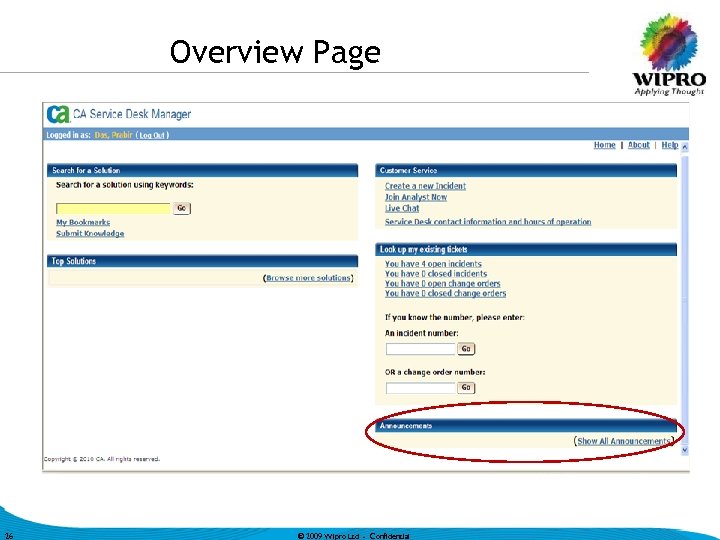The height and width of the screenshot is (540, 720).
Task: Click the CA Service Desk Manager title
Action: (x=132, y=114)
